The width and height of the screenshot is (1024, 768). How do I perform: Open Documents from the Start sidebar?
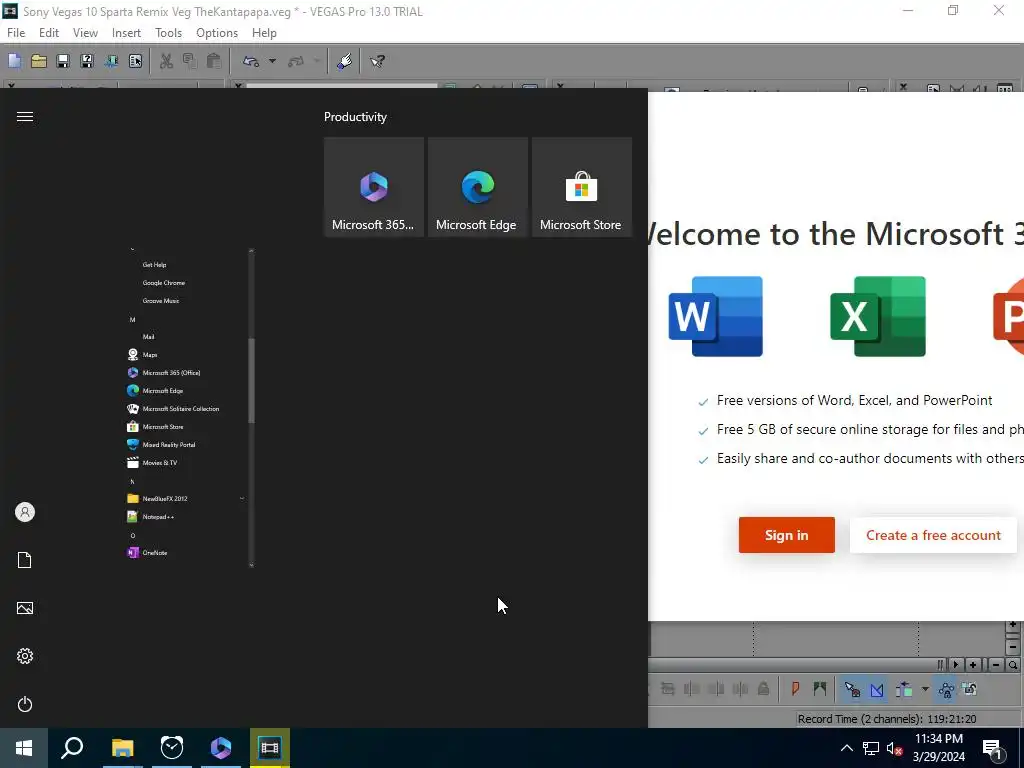(x=25, y=560)
